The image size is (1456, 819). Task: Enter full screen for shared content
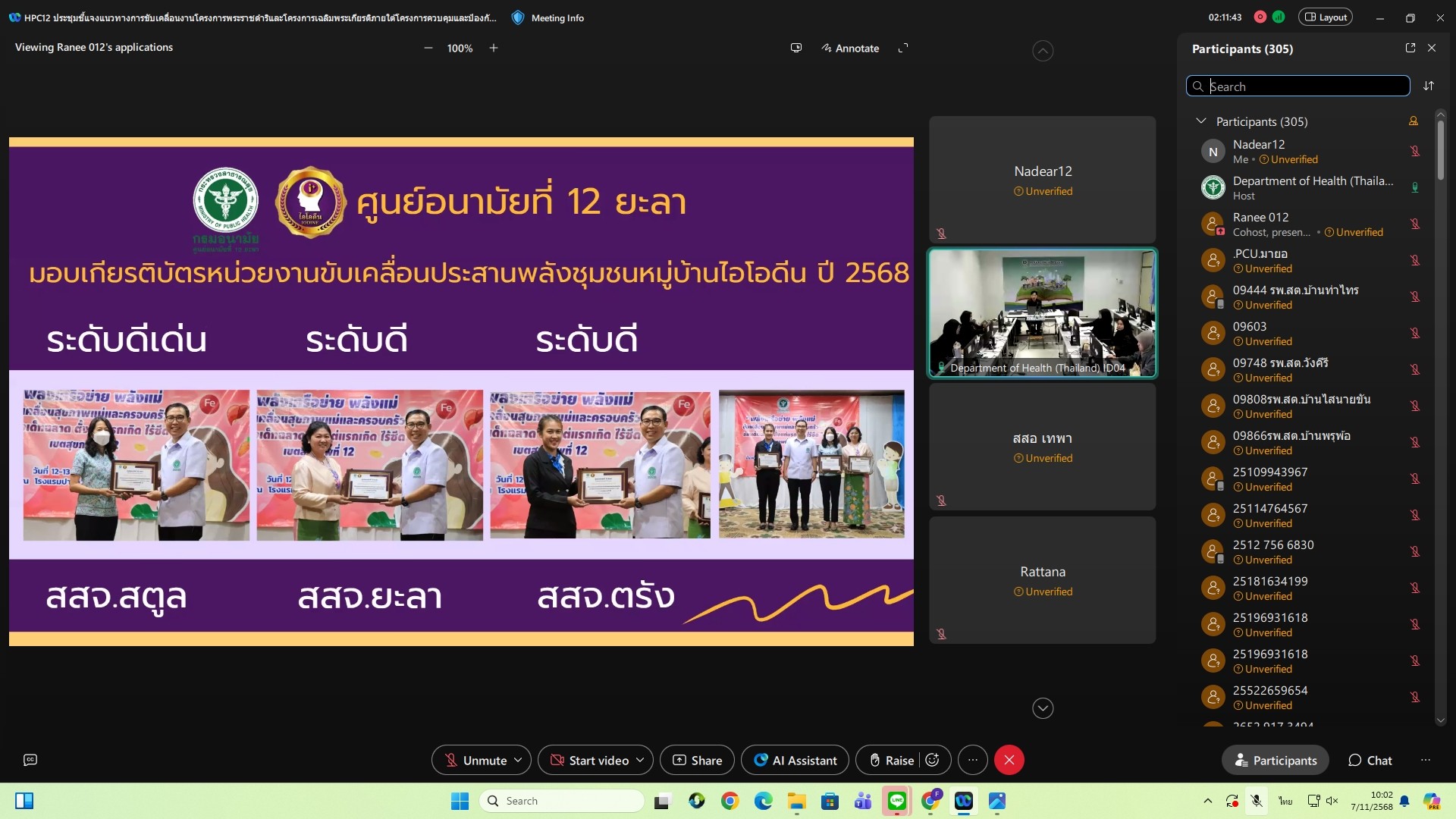[x=903, y=48]
